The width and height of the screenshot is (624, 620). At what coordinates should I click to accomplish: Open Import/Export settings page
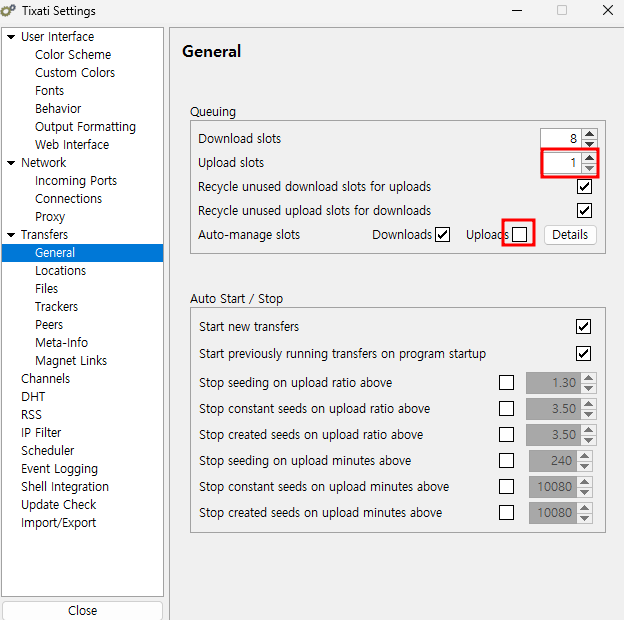point(58,523)
